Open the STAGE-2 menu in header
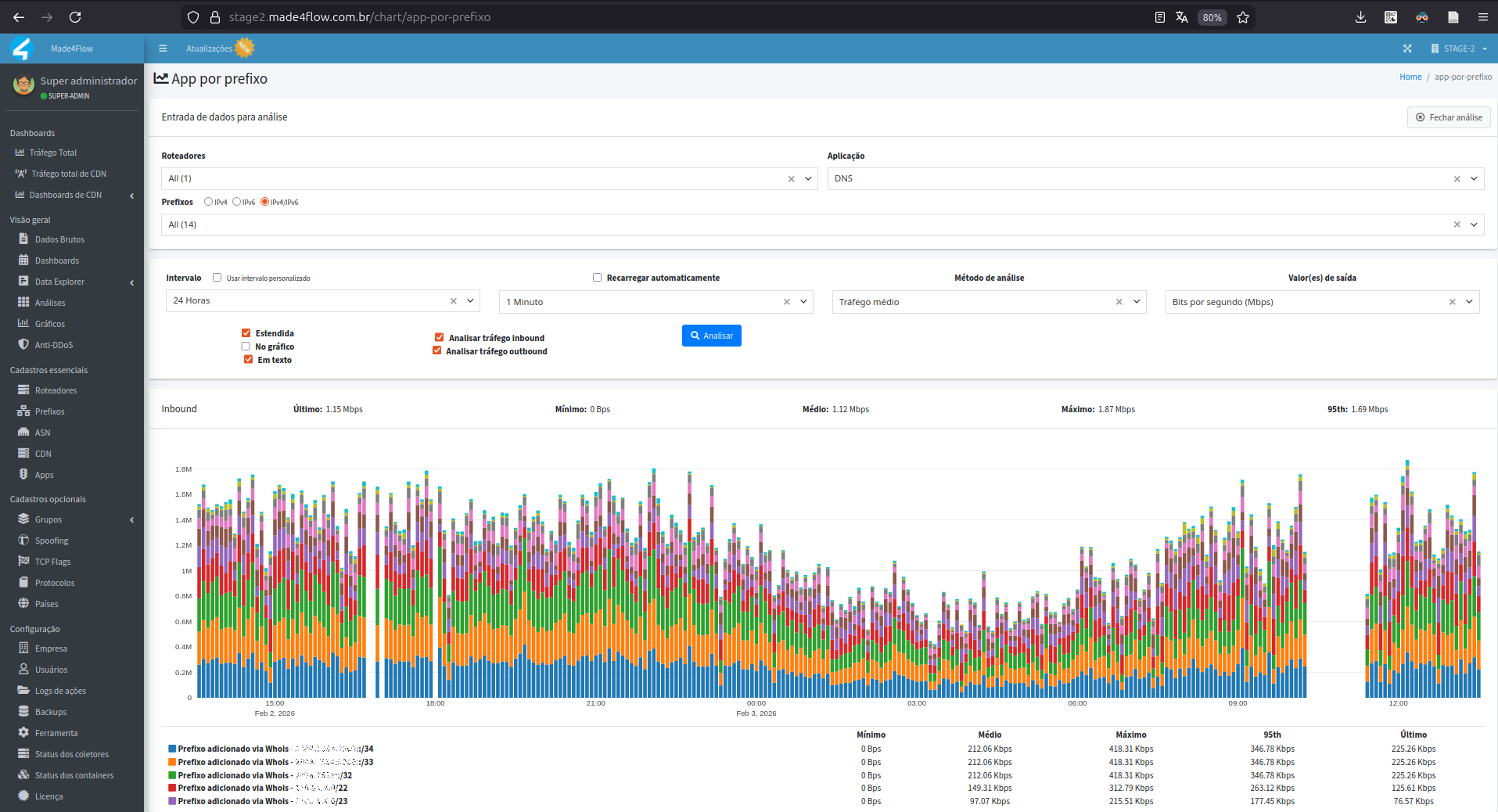 tap(1459, 49)
